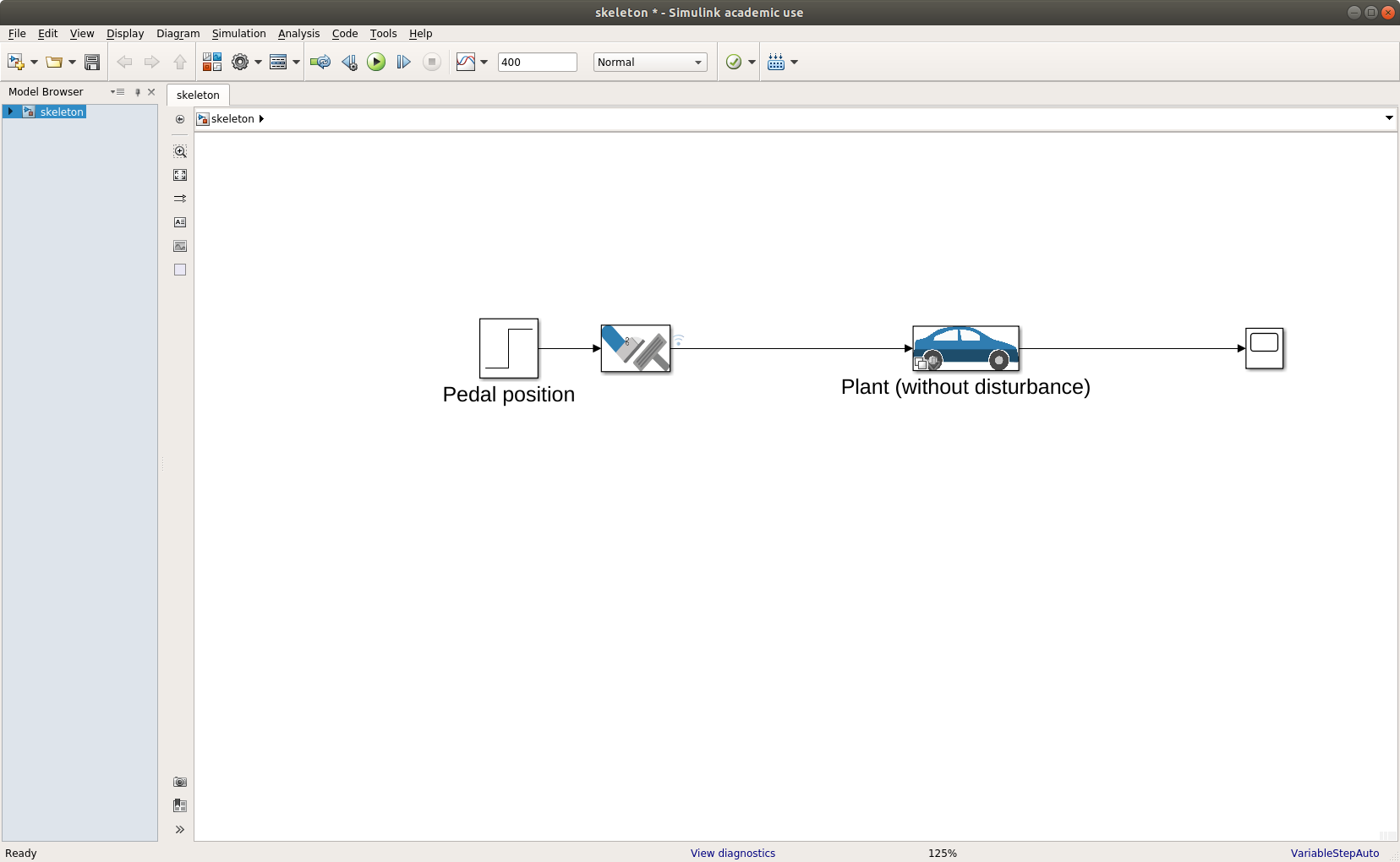The width and height of the screenshot is (1400, 862).
Task: Click the Open folder icon
Action: 54,62
